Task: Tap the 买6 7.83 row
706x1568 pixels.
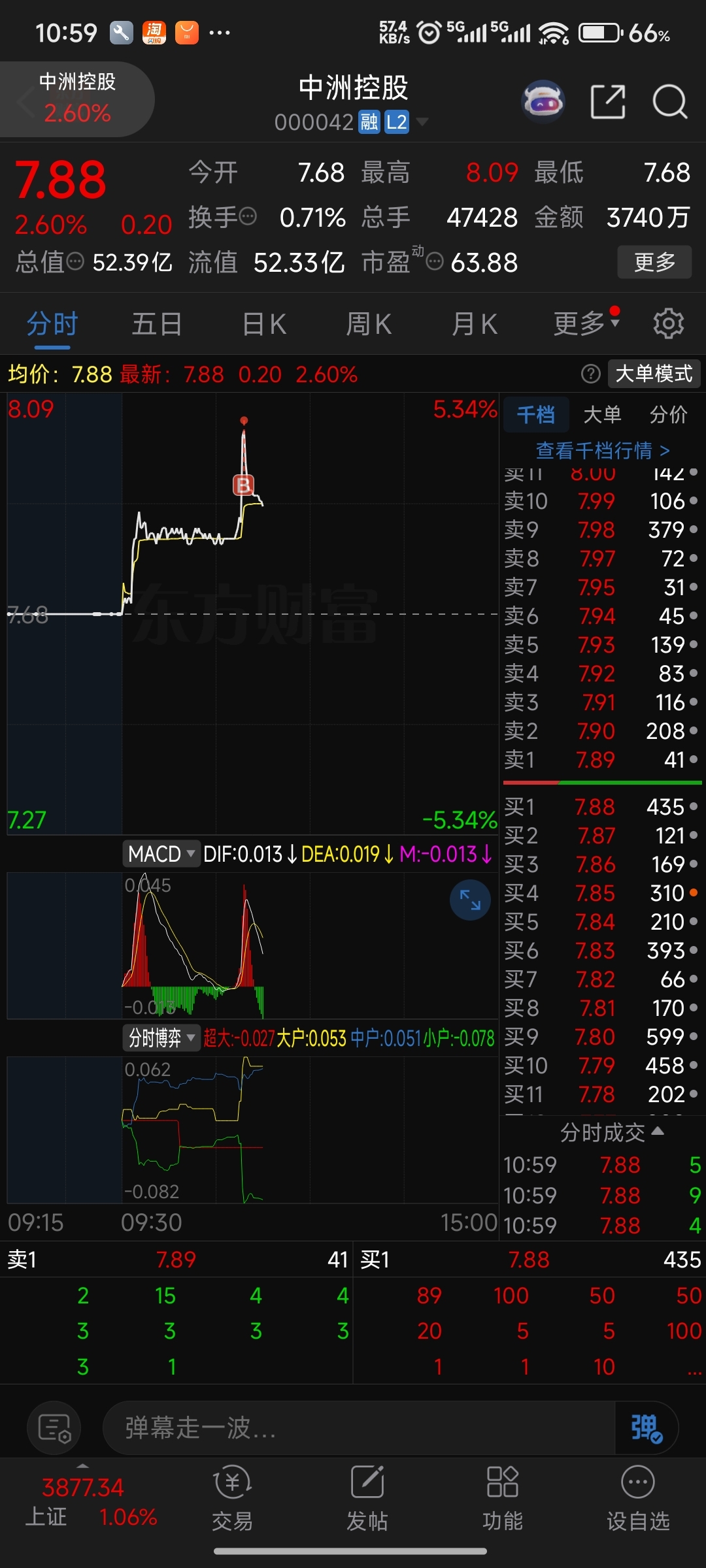Action: (x=601, y=951)
